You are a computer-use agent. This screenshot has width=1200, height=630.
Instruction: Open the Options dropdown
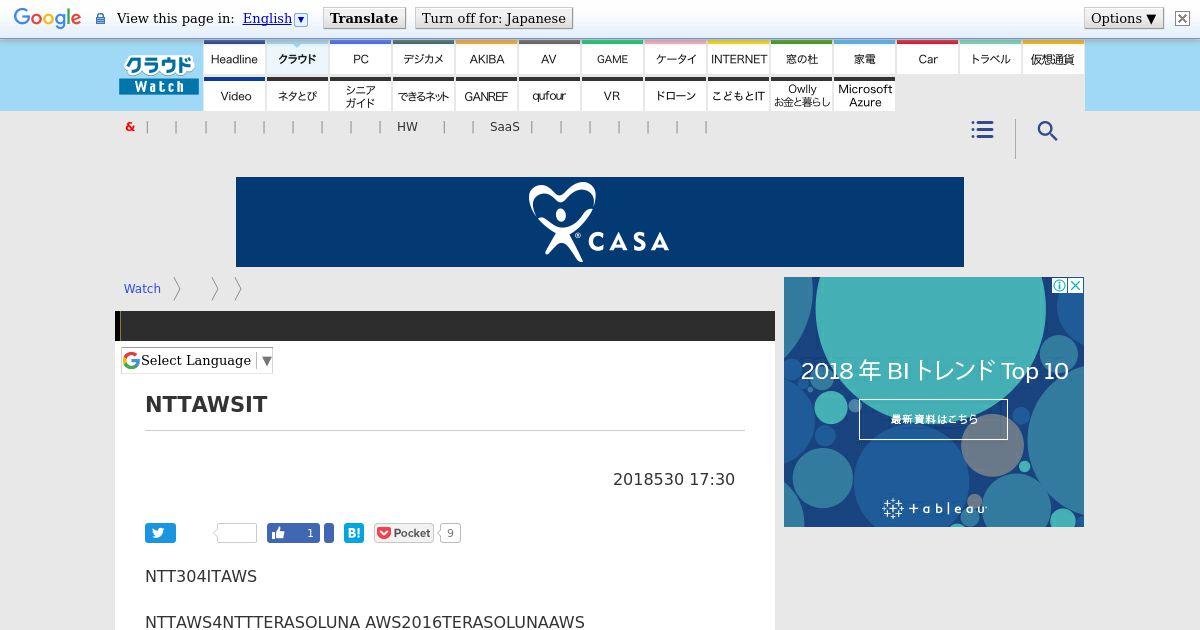coord(1124,18)
